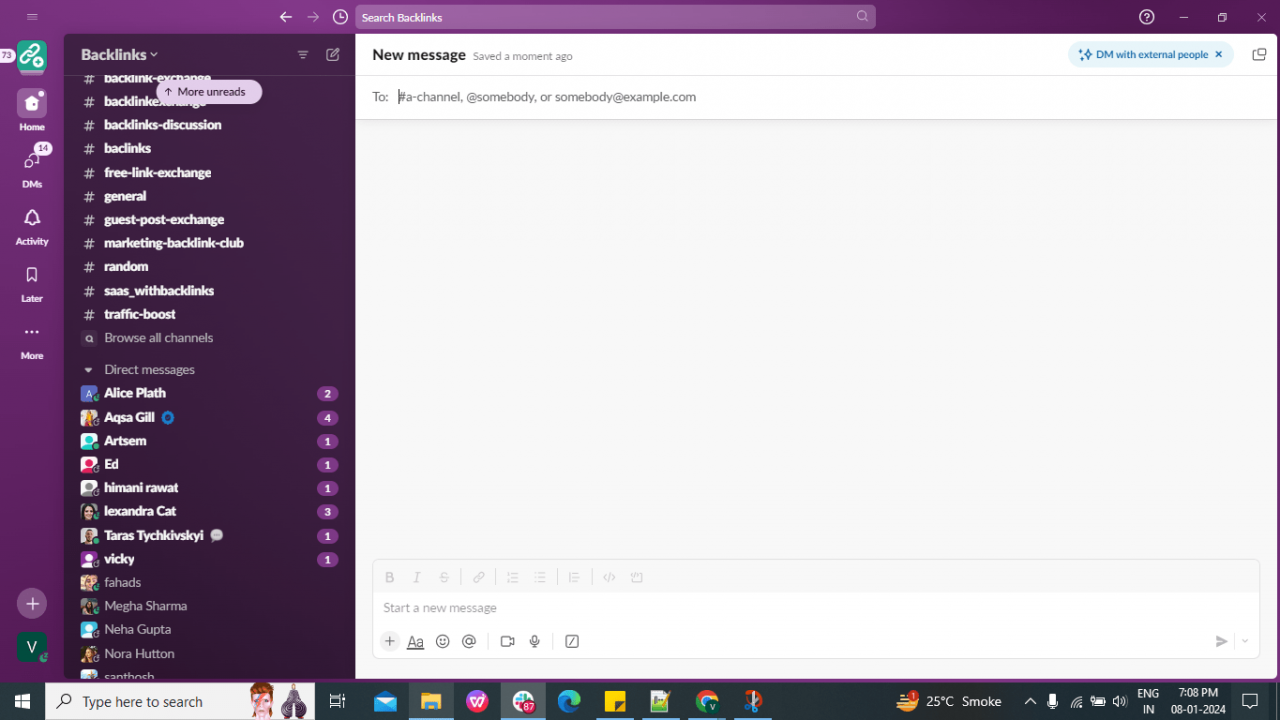Image resolution: width=1280 pixels, height=720 pixels.
Task: Open send options dropdown arrow
Action: 1245,642
